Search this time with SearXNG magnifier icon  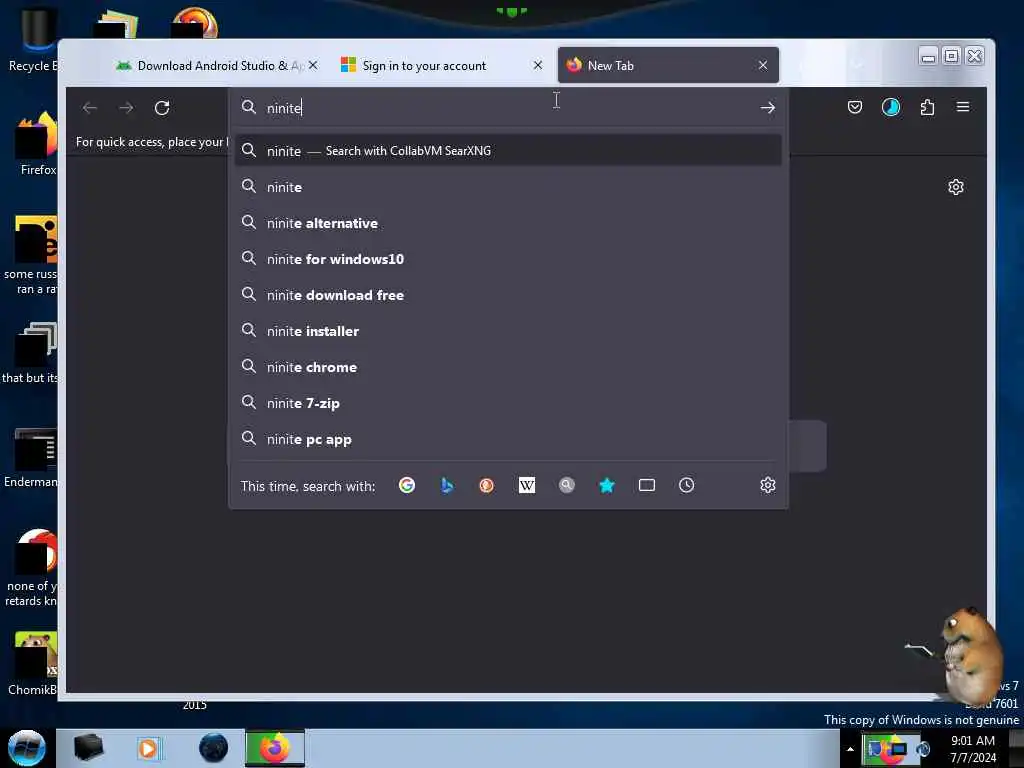(x=567, y=485)
